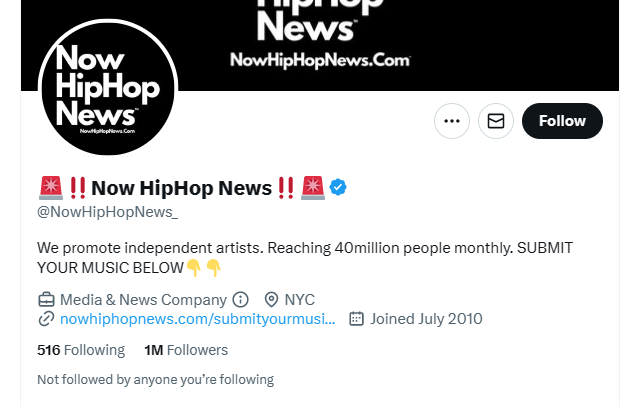640x407 pixels.
Task: Click the location pin icon next to NYC
Action: [271, 300]
